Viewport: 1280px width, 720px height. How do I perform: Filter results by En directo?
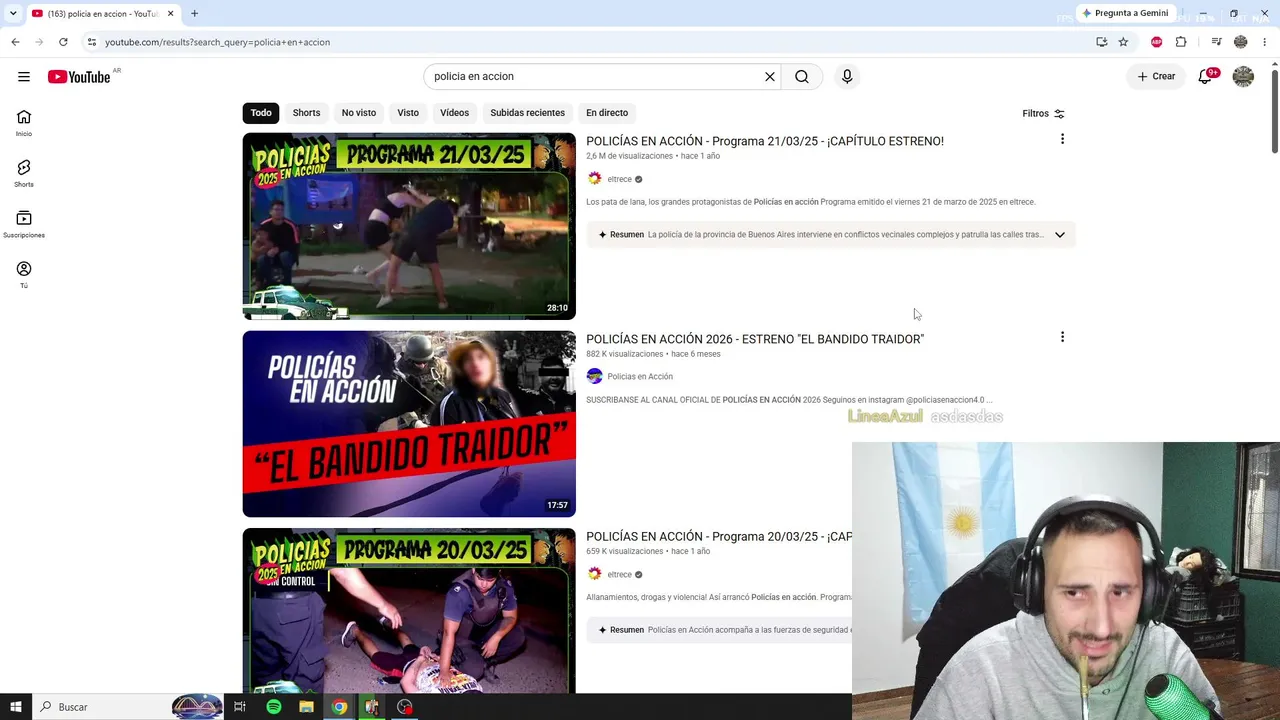pyautogui.click(x=607, y=113)
